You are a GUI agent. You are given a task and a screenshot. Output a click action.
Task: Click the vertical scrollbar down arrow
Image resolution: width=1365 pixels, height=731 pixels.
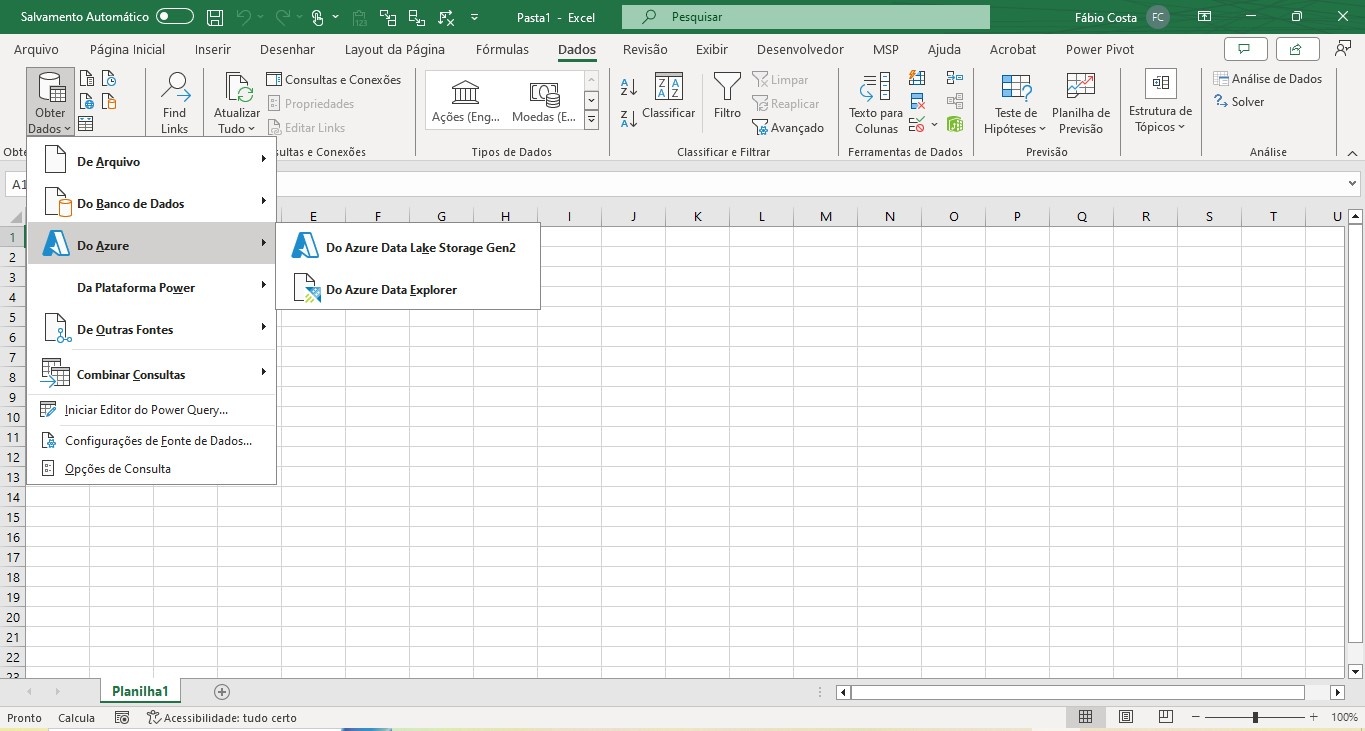coord(1355,672)
